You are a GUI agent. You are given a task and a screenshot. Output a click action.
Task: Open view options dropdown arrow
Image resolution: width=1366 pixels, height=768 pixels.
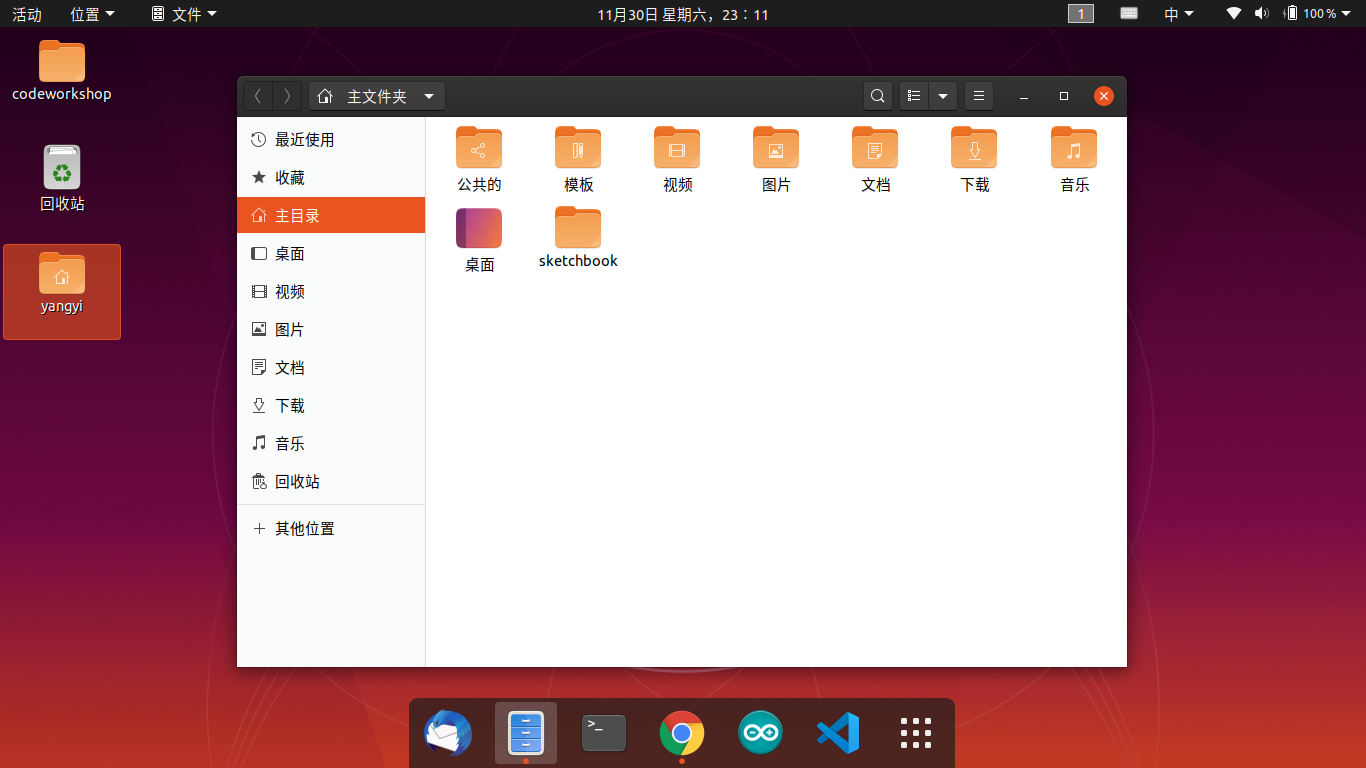[x=943, y=96]
